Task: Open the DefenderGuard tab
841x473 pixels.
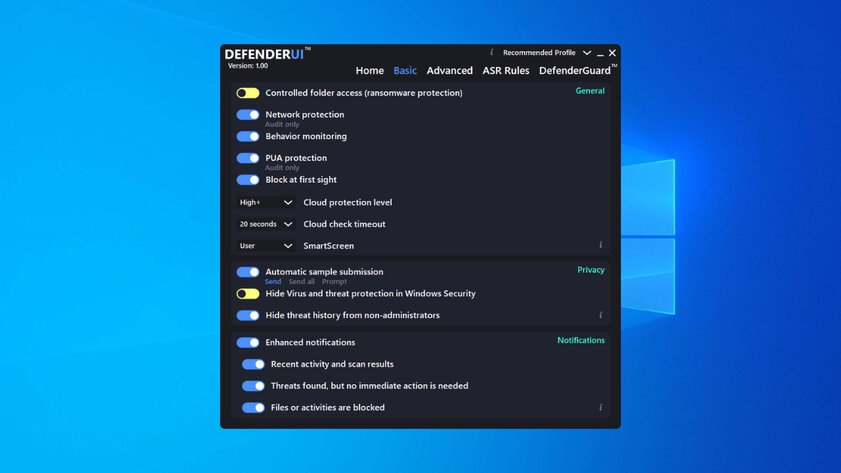Action: click(x=577, y=70)
